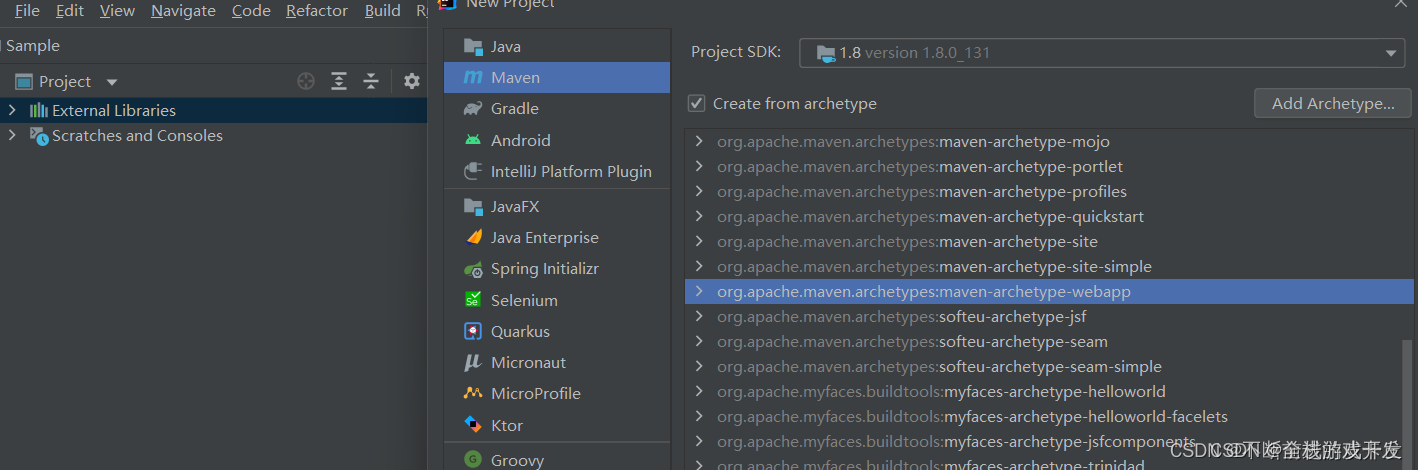Select Scratches and Consoles in Project tree
This screenshot has width=1418, height=470.
point(213,135)
